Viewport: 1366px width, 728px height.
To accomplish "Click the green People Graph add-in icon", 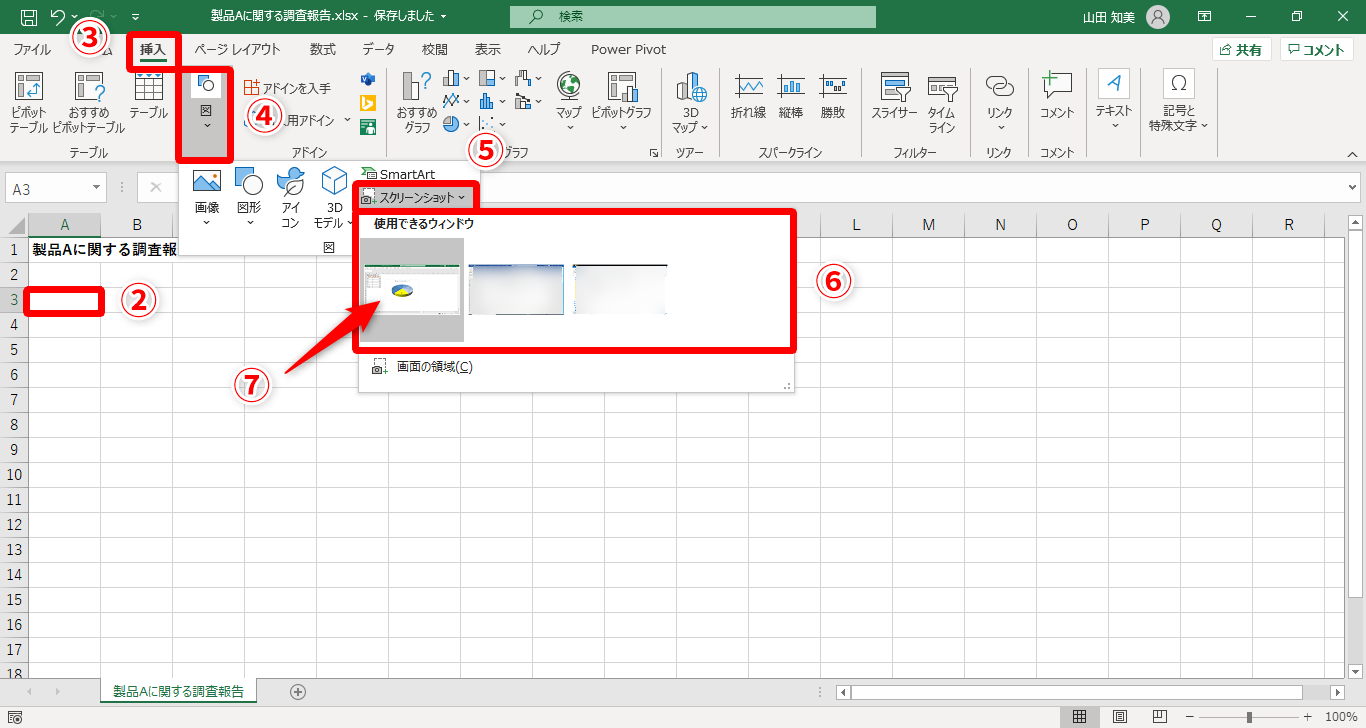I will coord(368,126).
